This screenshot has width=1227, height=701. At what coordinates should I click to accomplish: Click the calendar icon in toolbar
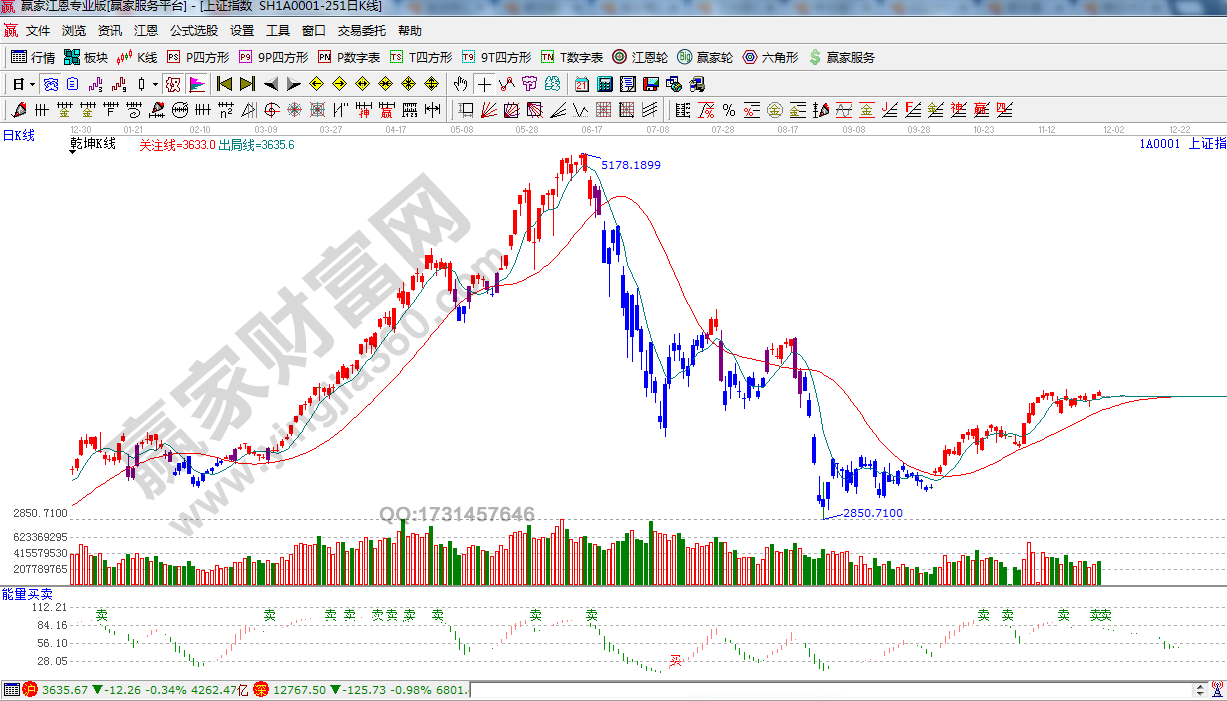coord(582,84)
